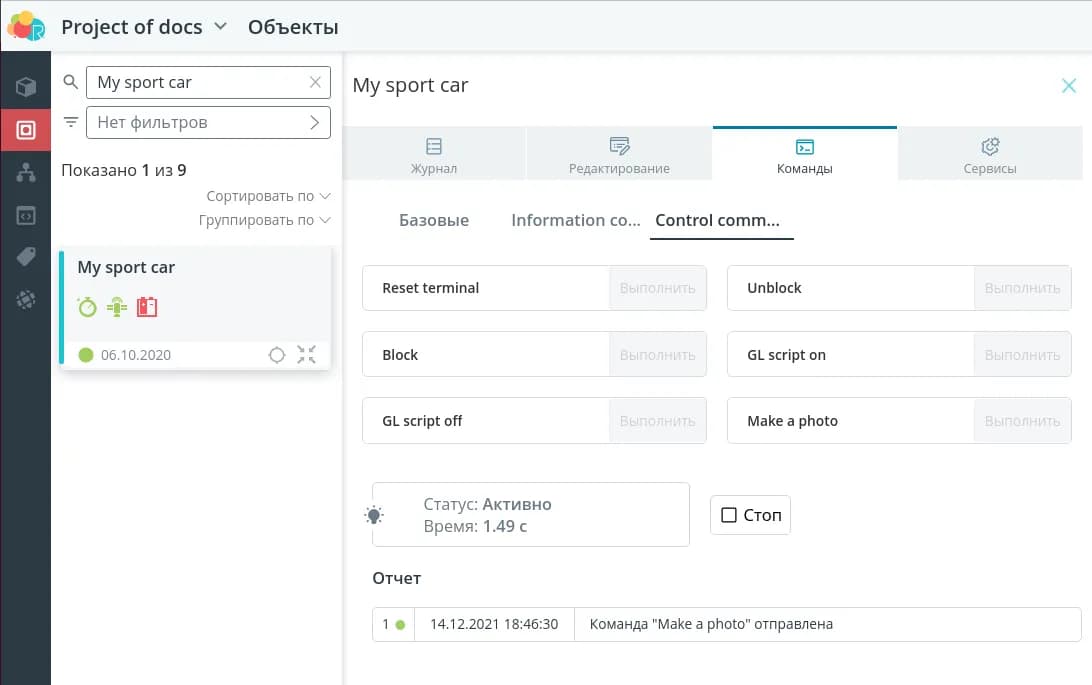The height and width of the screenshot is (685, 1092).
Task: Open the Сортировать по dropdown
Action: pyautogui.click(x=268, y=196)
